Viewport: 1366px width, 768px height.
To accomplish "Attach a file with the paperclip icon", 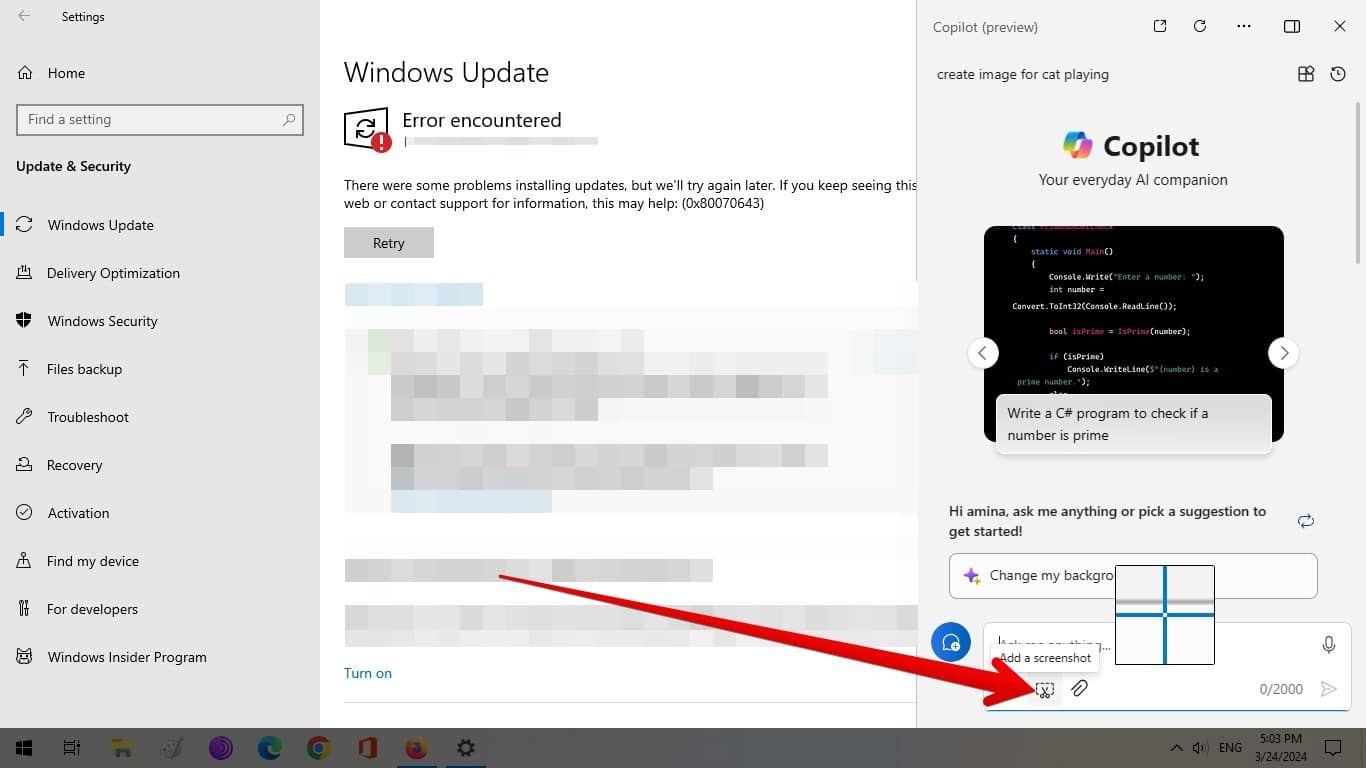I will coord(1079,688).
